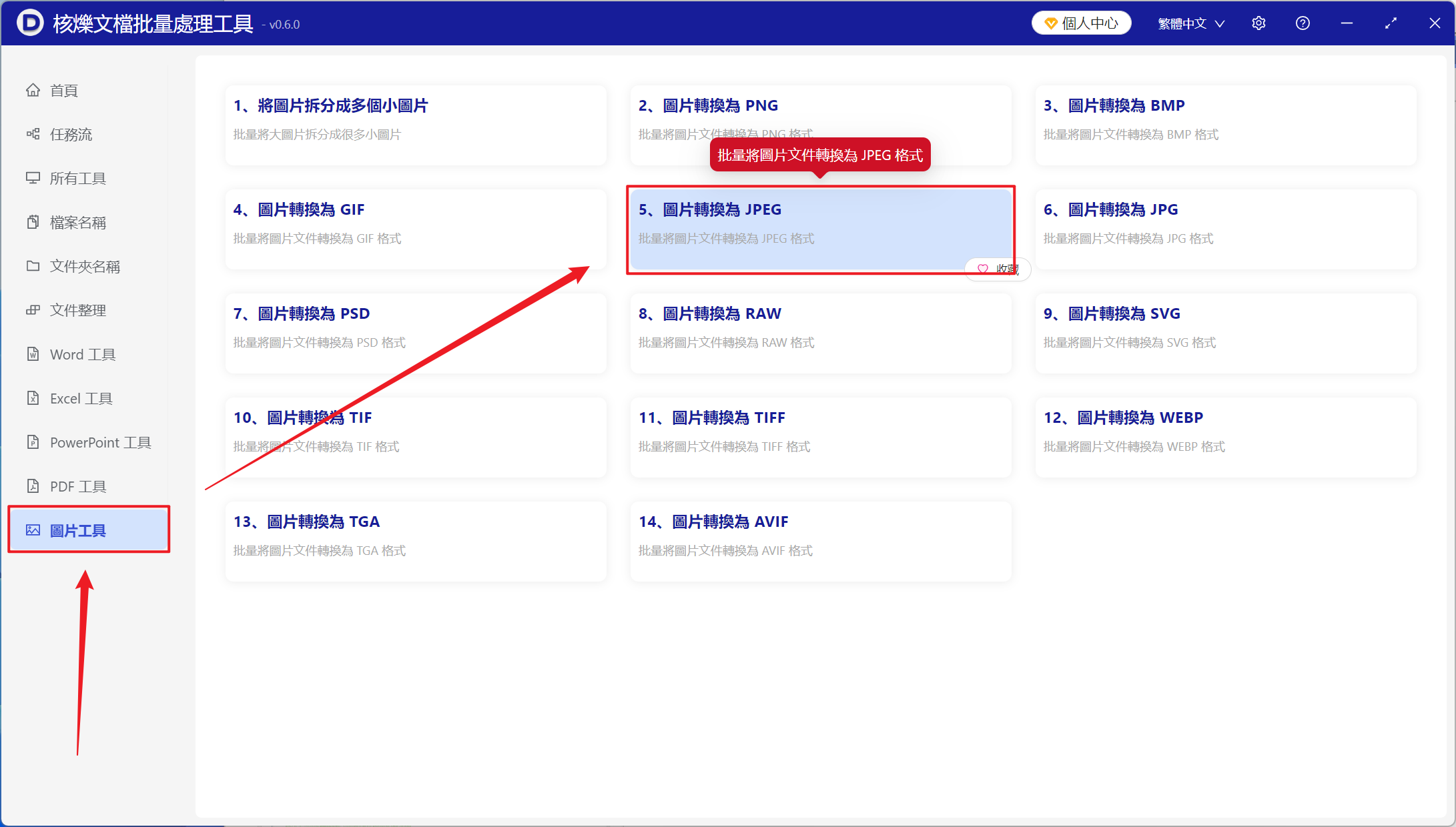The width and height of the screenshot is (1456, 827).
Task: Close the application window
Action: [x=1435, y=23]
